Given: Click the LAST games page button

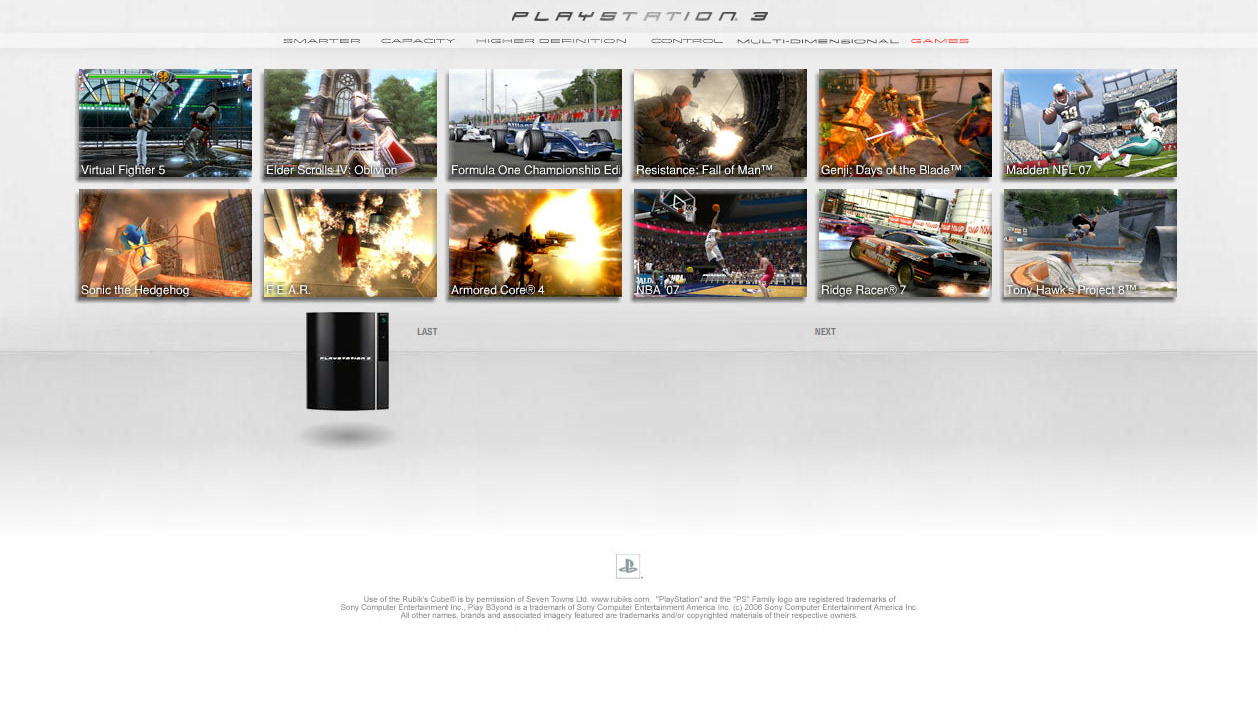Looking at the screenshot, I should pyautogui.click(x=427, y=332).
